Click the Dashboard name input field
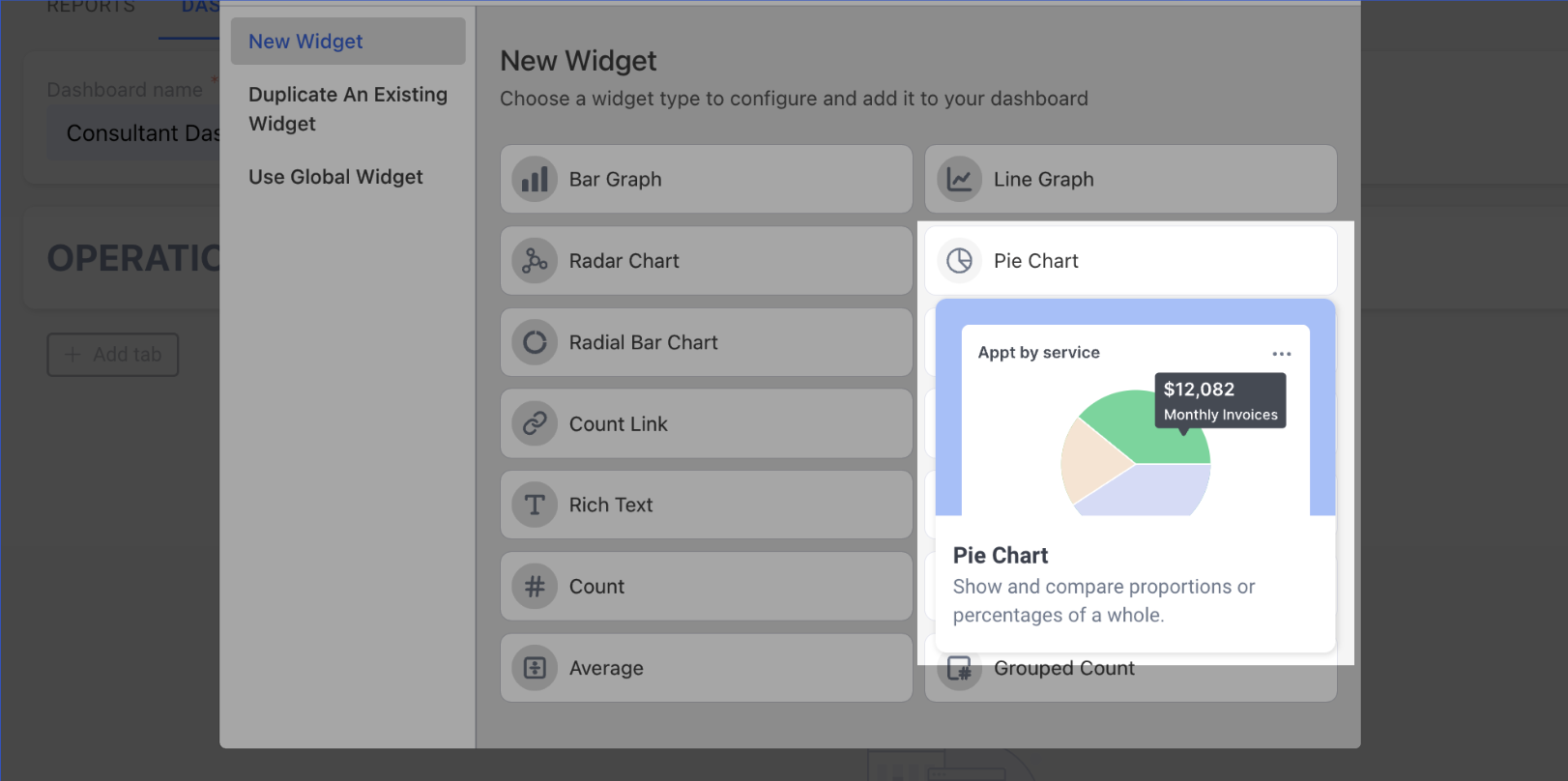This screenshot has width=1568, height=781. click(x=135, y=133)
